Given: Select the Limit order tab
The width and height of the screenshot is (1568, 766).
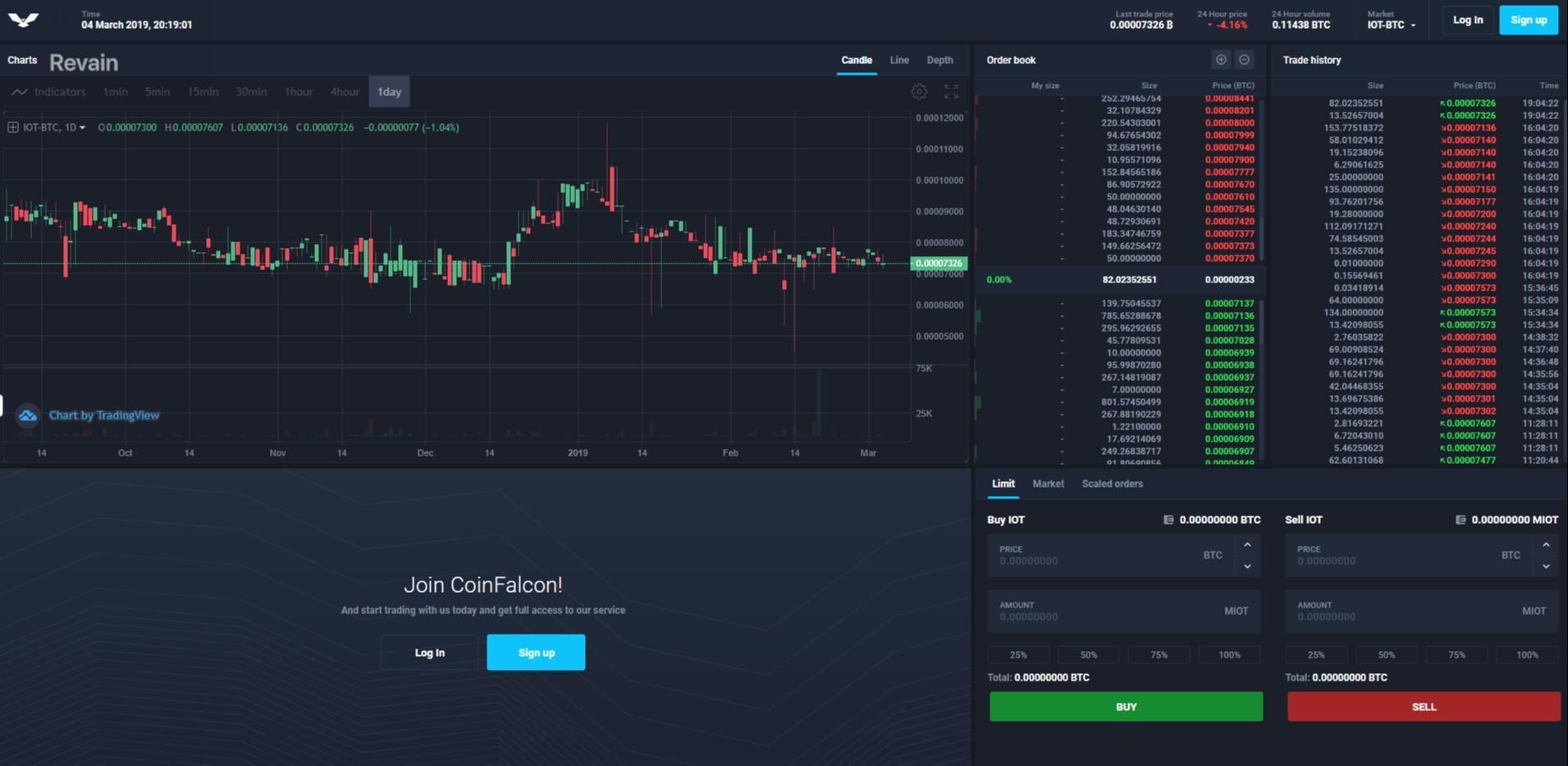Looking at the screenshot, I should click(x=1003, y=484).
